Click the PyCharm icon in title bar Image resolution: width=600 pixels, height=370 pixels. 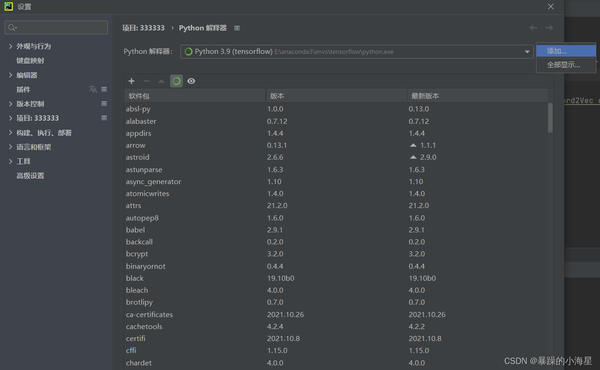[x=8, y=7]
